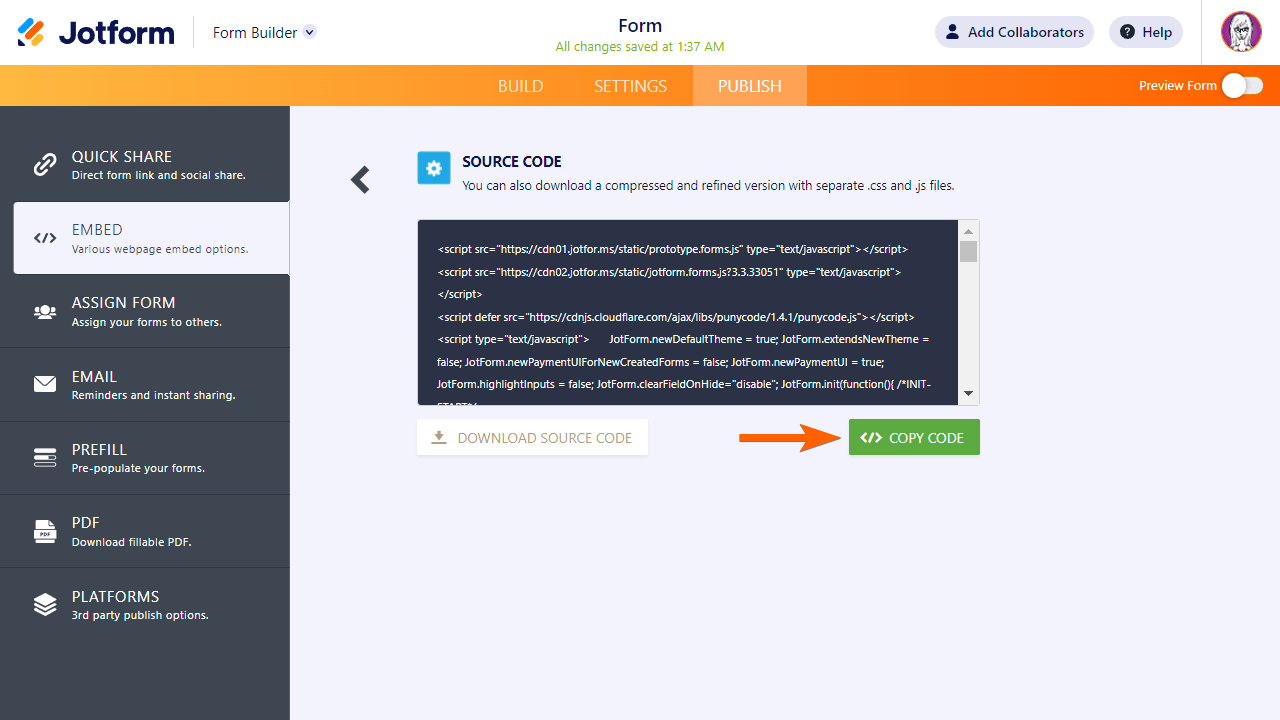Image resolution: width=1280 pixels, height=720 pixels.
Task: Click the Jotform logo
Action: click(x=96, y=32)
